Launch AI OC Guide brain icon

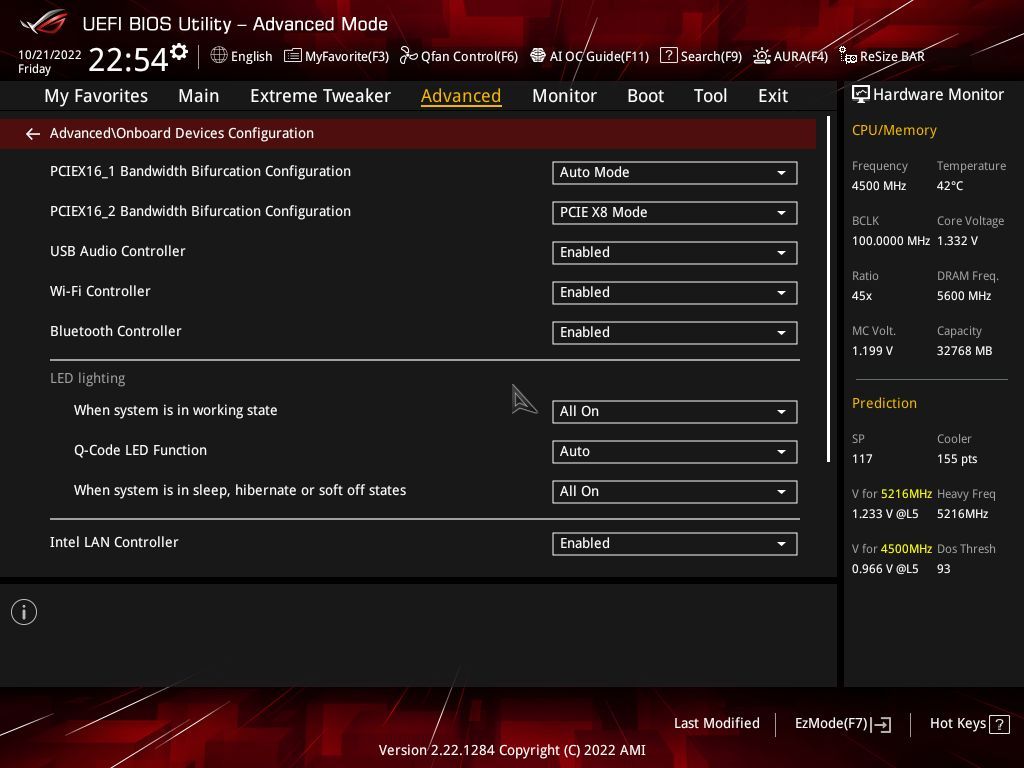538,56
